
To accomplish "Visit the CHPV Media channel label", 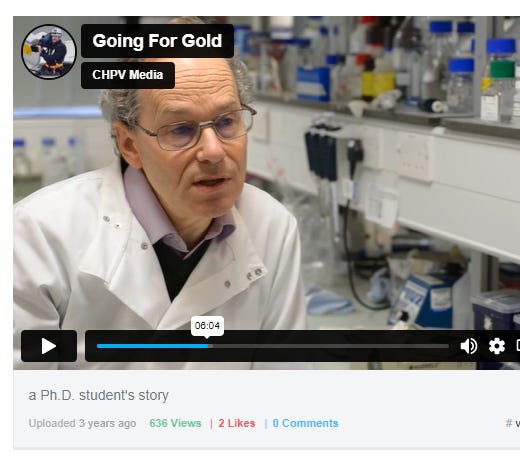I will tap(128, 75).
